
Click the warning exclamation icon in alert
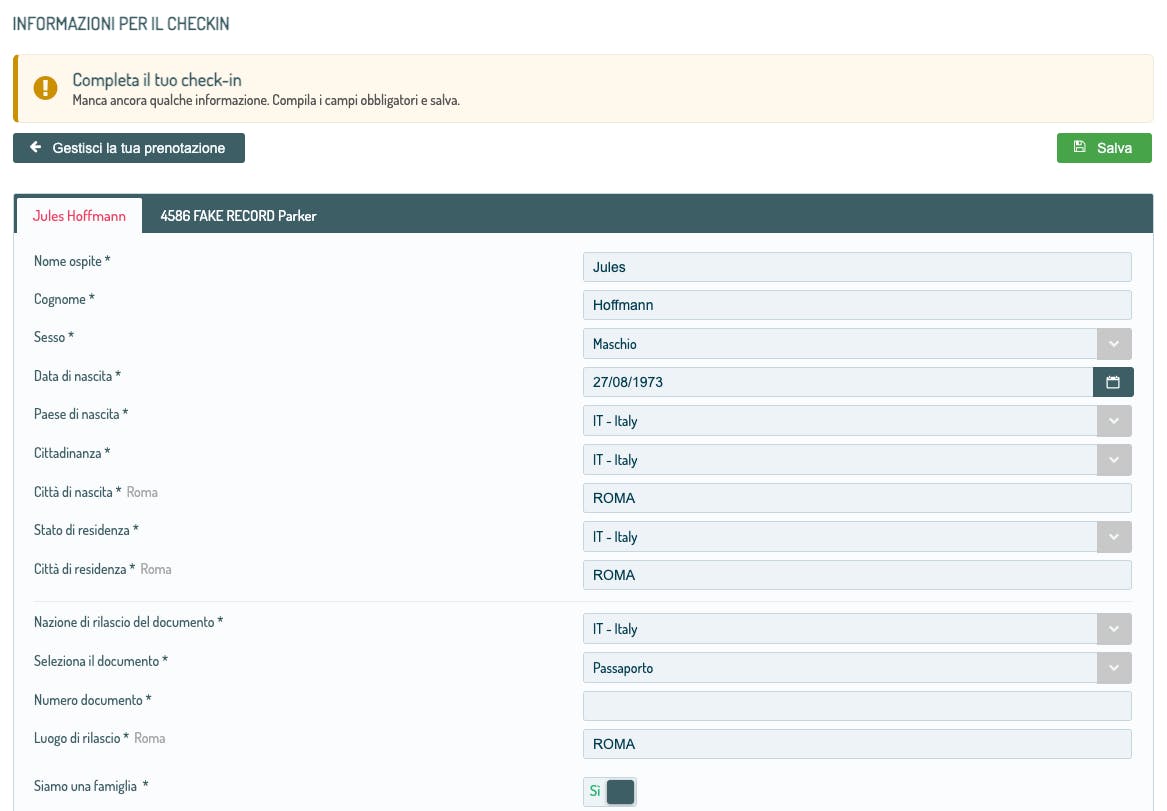(x=45, y=88)
